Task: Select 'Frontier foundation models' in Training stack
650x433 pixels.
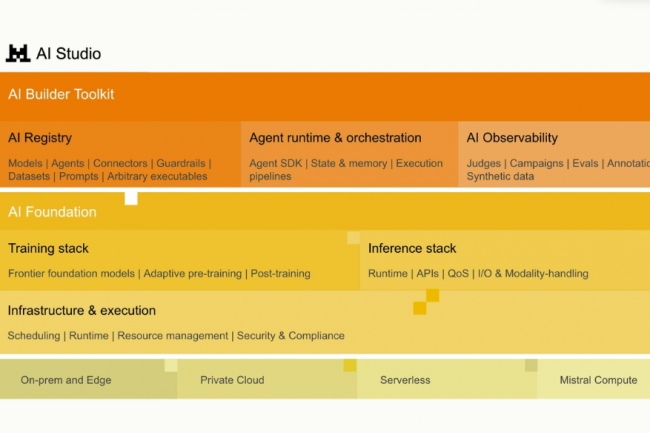Action: click(x=71, y=273)
